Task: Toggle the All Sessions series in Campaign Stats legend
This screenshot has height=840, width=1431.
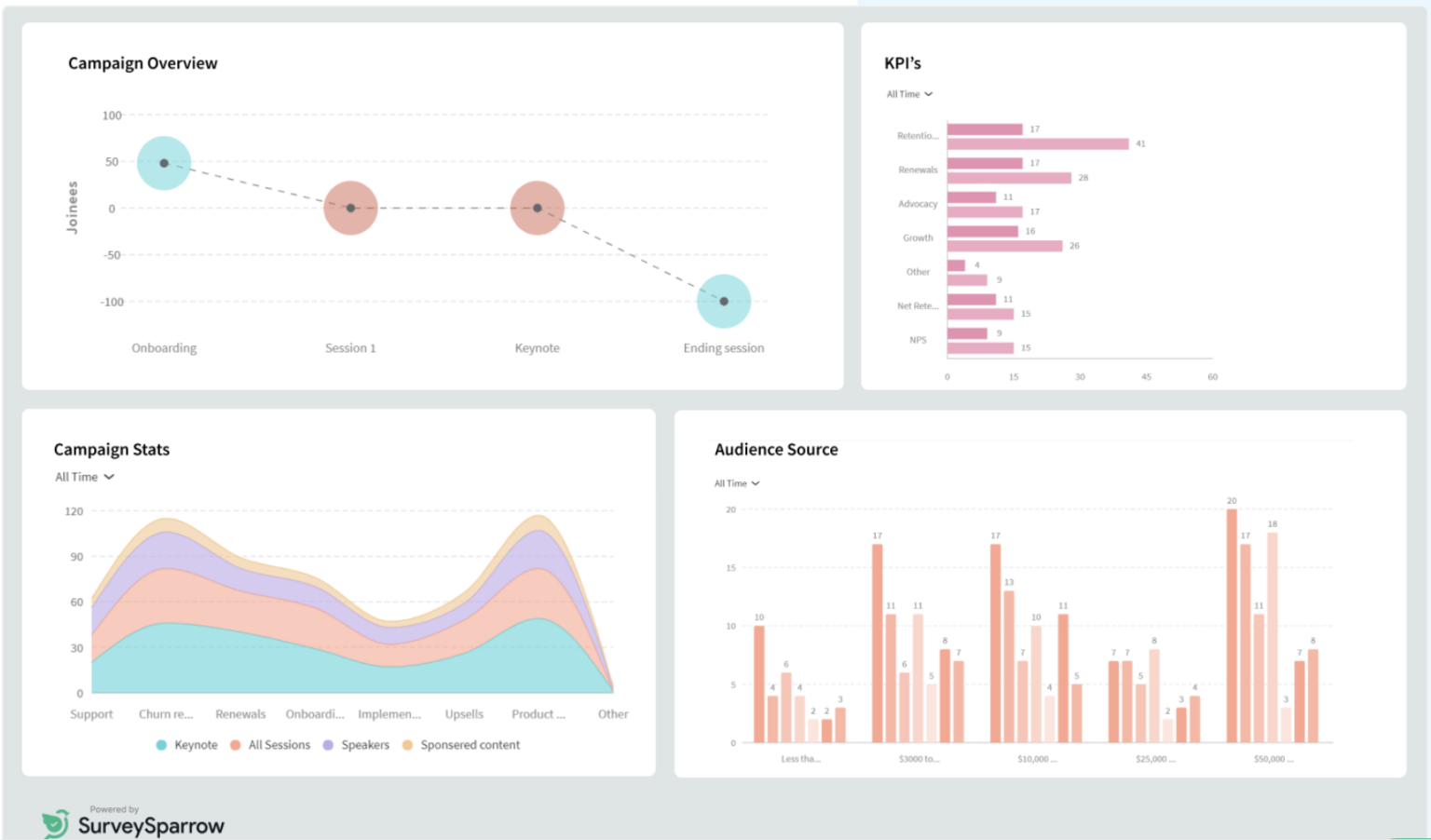Action: click(271, 745)
